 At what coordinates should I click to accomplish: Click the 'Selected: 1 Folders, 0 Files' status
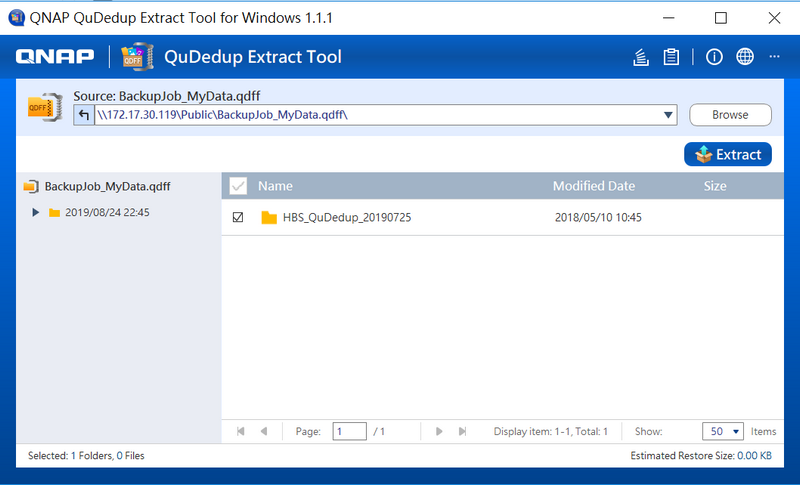tap(86, 455)
